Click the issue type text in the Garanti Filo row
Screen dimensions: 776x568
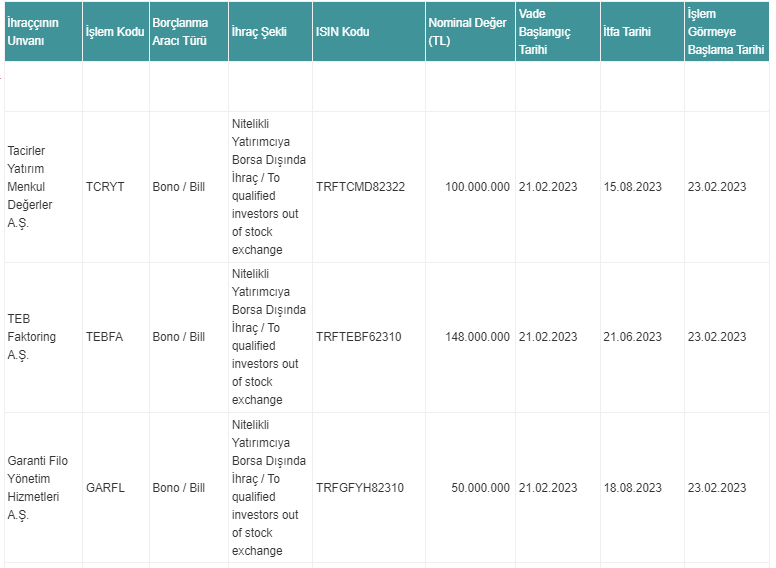pyautogui.click(x=269, y=488)
